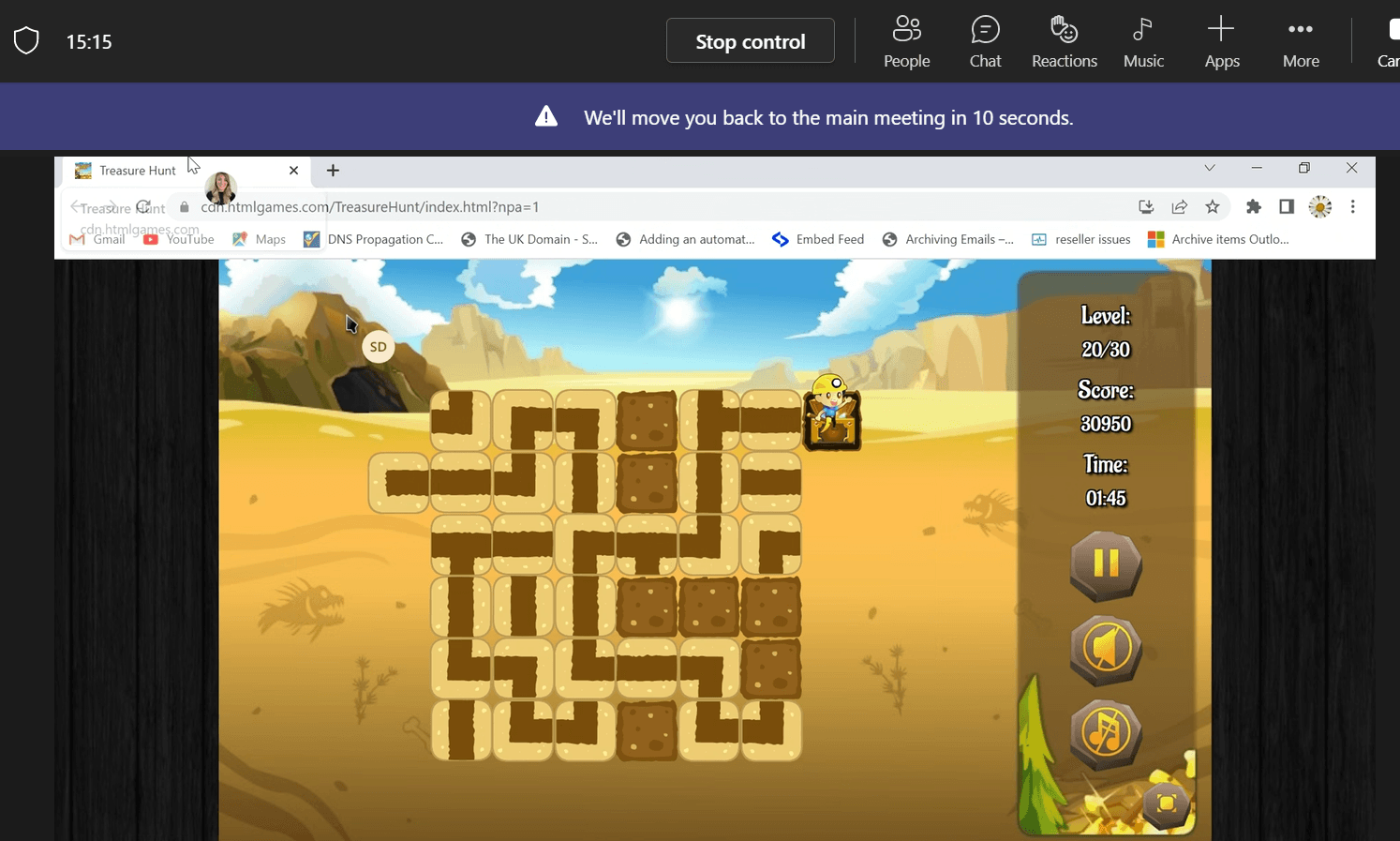Image resolution: width=1400 pixels, height=841 pixels.
Task: Open the More options menu in Teams
Action: (1301, 42)
